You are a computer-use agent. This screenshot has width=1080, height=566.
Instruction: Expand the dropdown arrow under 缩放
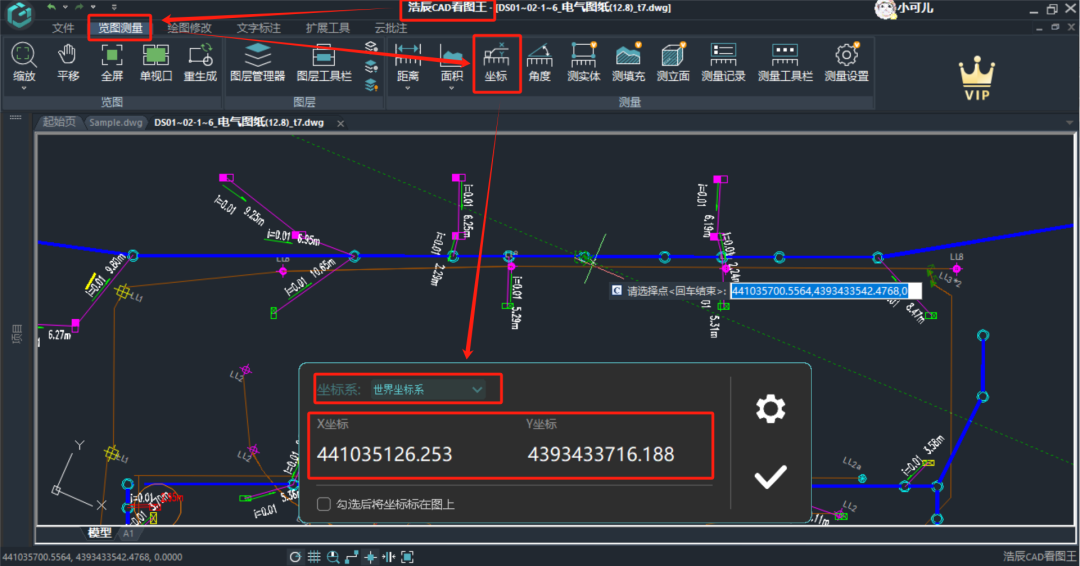23,88
